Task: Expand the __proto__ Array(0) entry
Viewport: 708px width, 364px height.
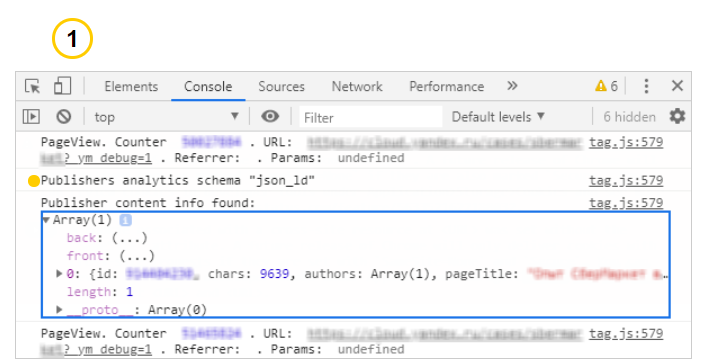Action: 59,309
